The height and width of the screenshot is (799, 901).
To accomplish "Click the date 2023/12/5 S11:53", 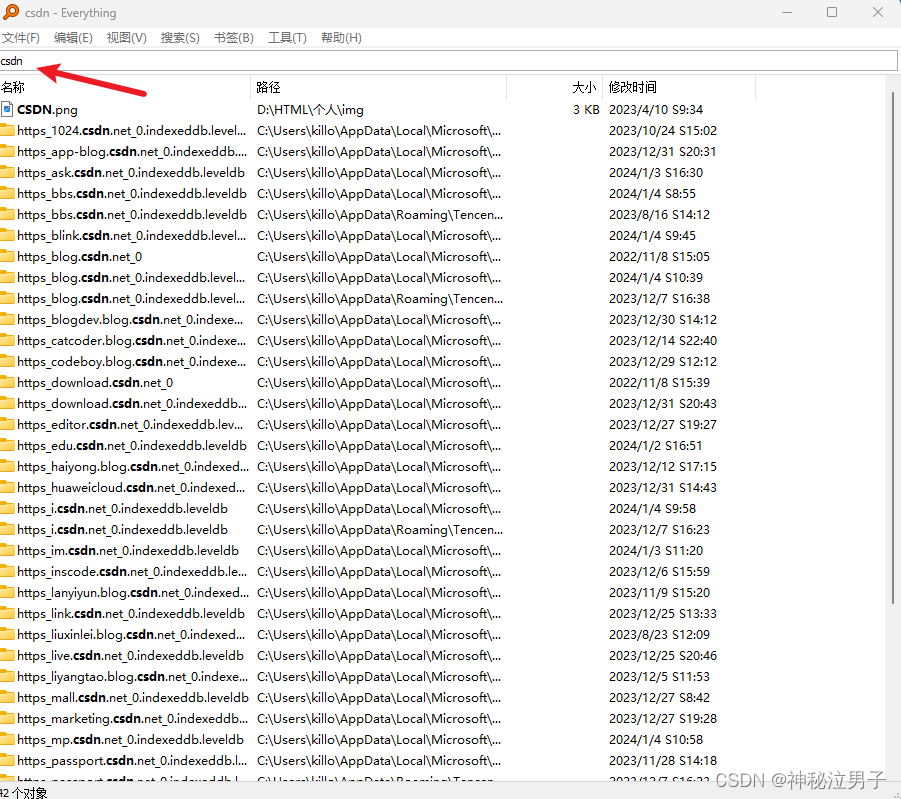I will coord(659,676).
